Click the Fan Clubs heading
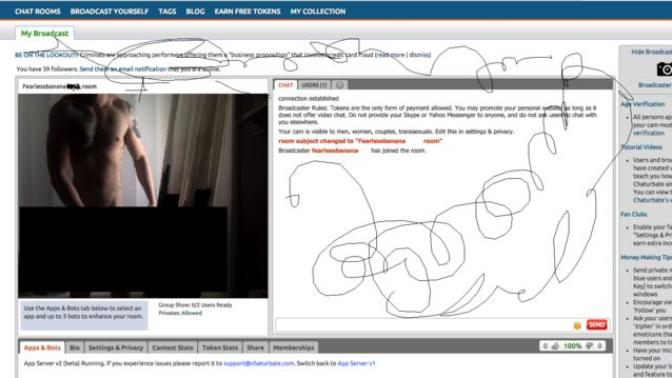Screen dimensions: 672x378 click(x=633, y=214)
